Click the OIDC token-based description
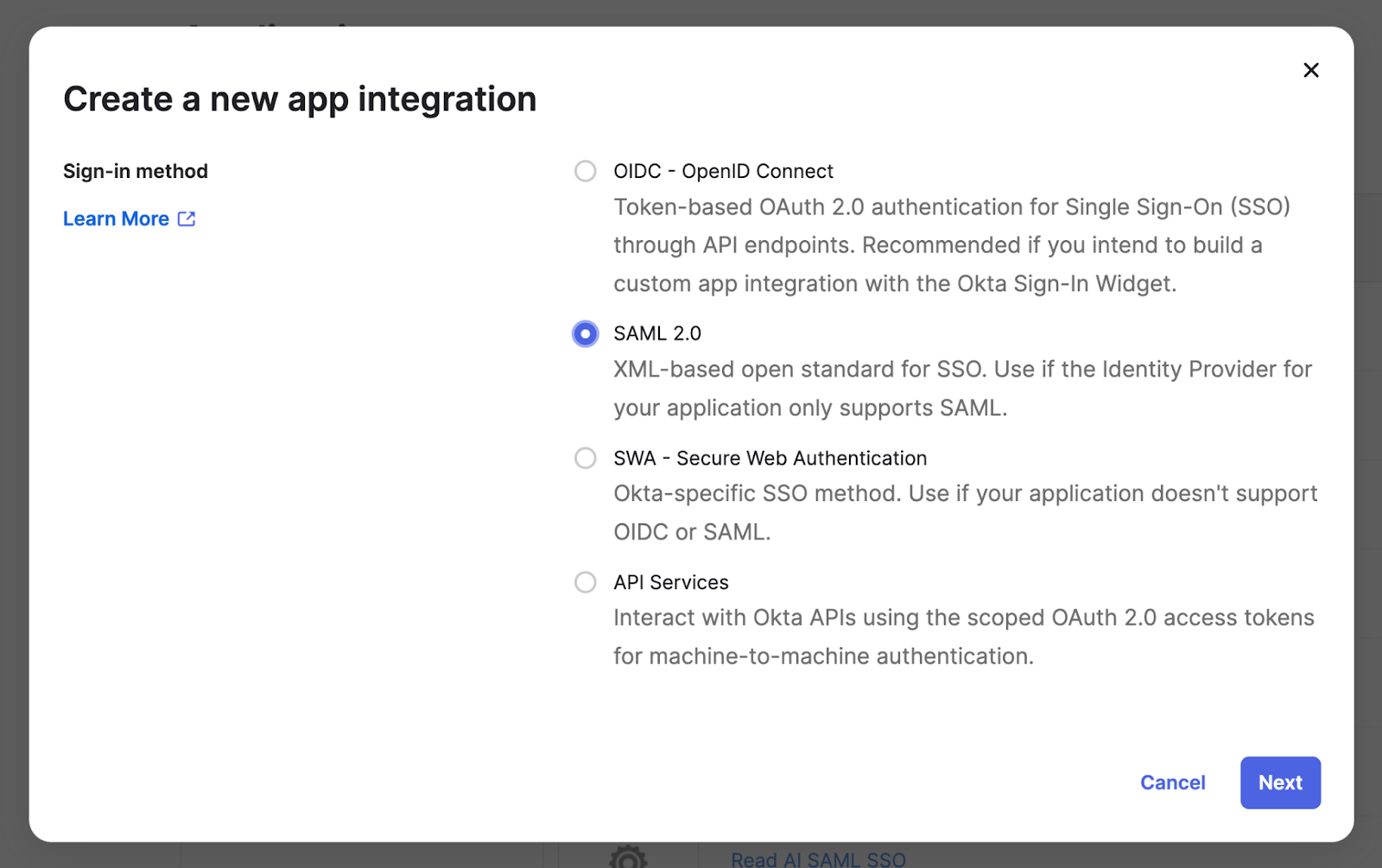Image resolution: width=1382 pixels, height=868 pixels. pos(950,244)
